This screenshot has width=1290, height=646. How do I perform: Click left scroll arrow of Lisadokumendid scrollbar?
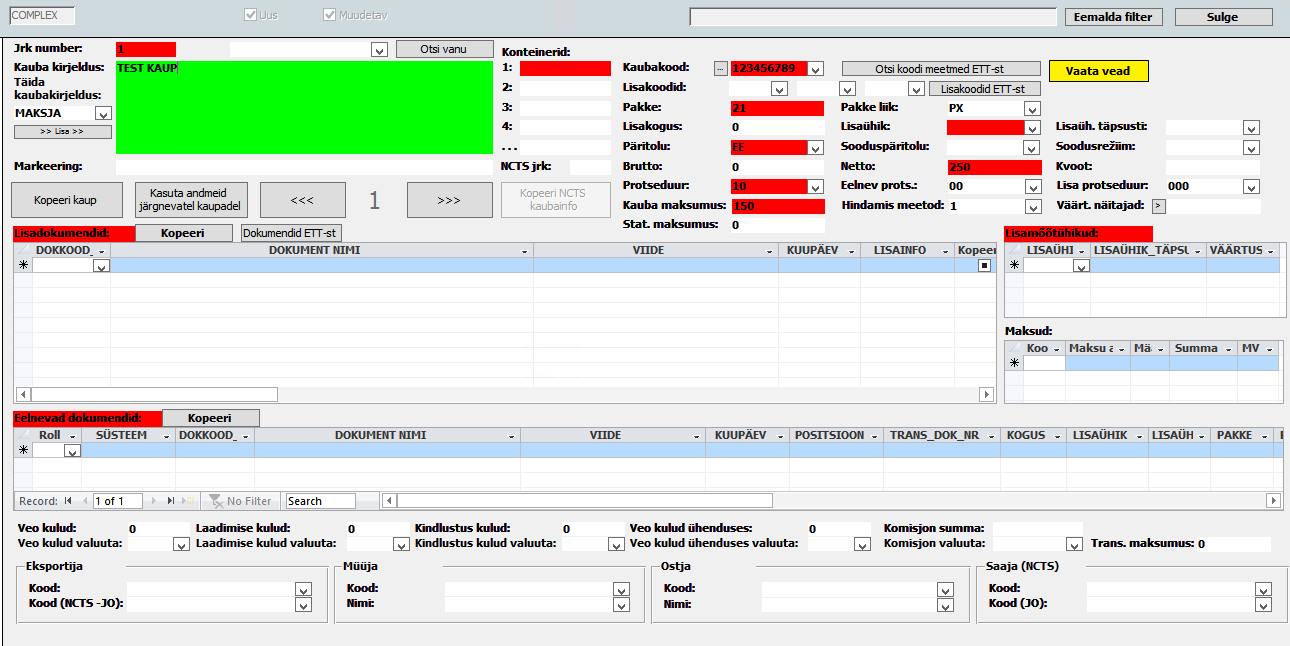click(x=22, y=394)
